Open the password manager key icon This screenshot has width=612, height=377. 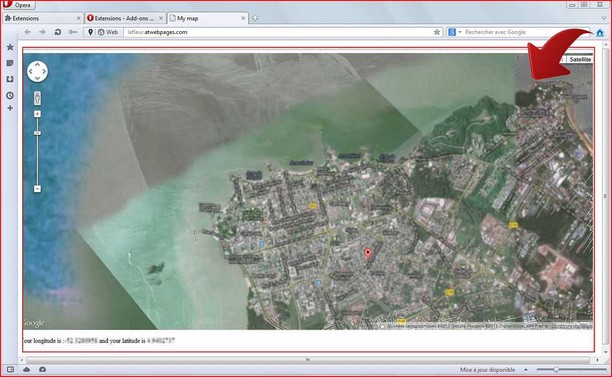pyautogui.click(x=73, y=32)
